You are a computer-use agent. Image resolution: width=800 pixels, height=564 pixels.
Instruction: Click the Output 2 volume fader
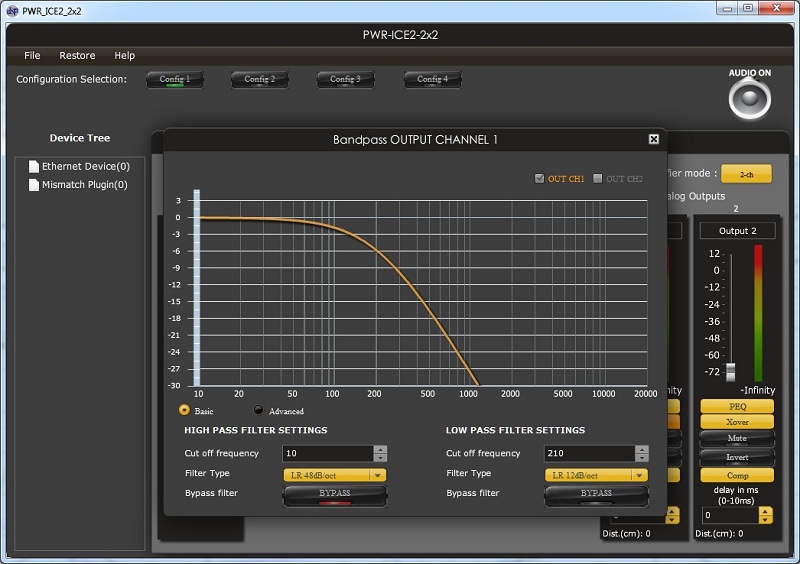(x=731, y=371)
